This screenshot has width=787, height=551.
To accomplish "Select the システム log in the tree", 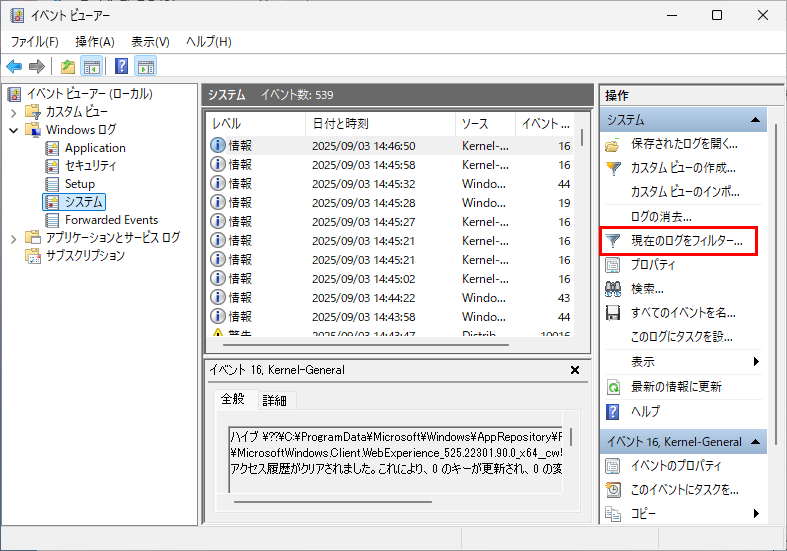I will click(x=83, y=202).
